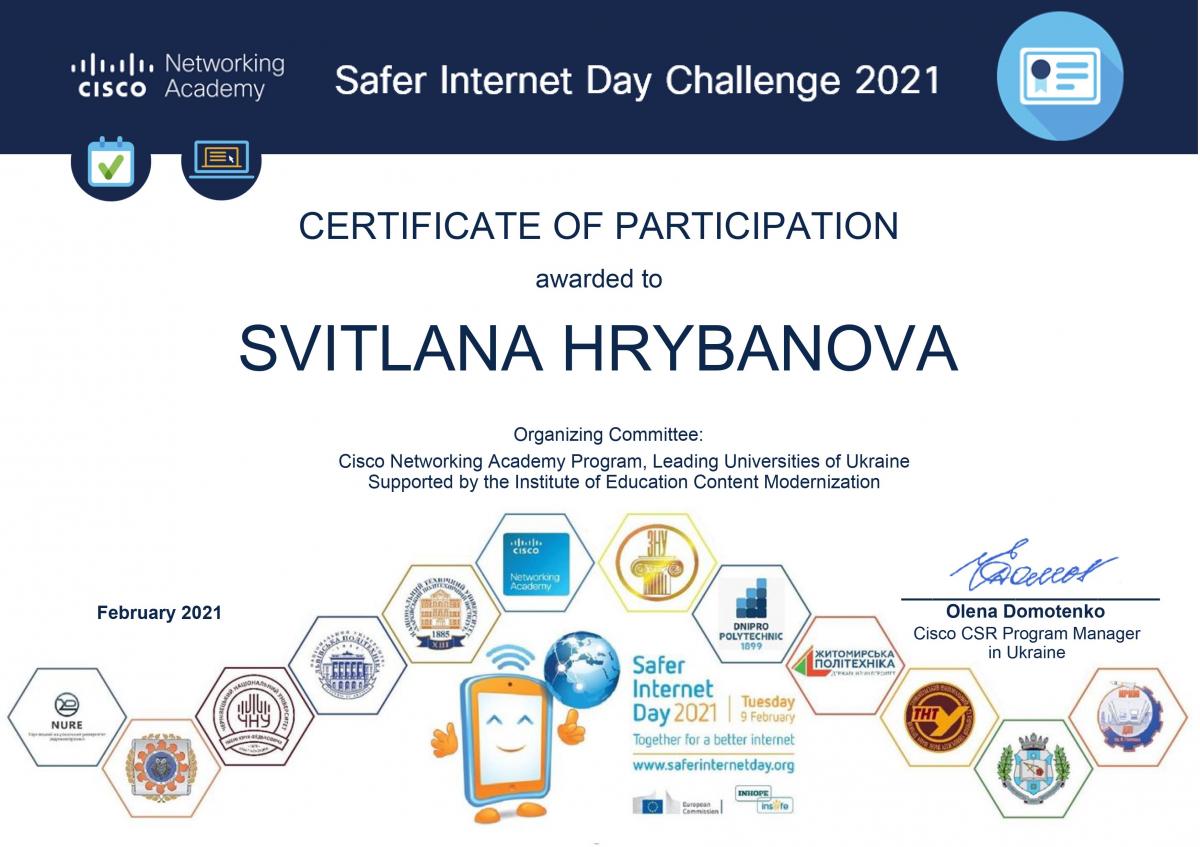Open the www.saferinternetday.org link

(x=713, y=765)
